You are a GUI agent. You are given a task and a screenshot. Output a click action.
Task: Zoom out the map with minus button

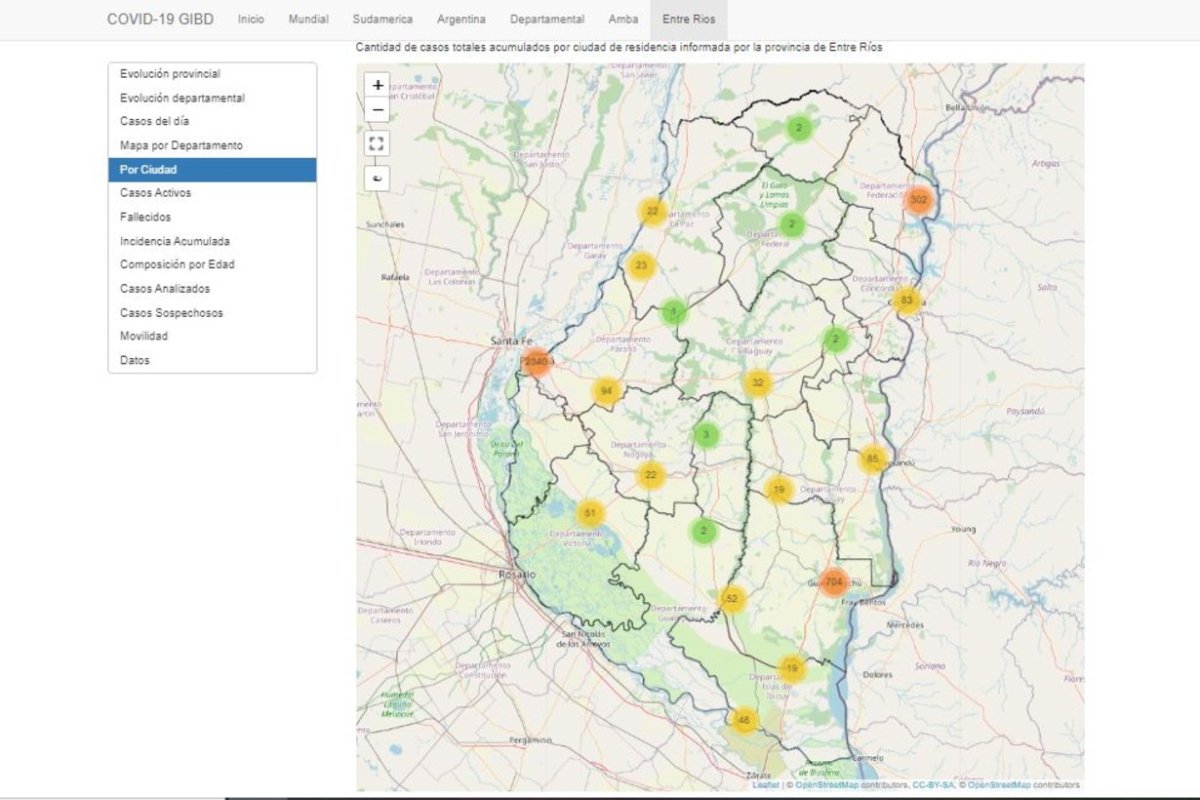click(x=378, y=110)
